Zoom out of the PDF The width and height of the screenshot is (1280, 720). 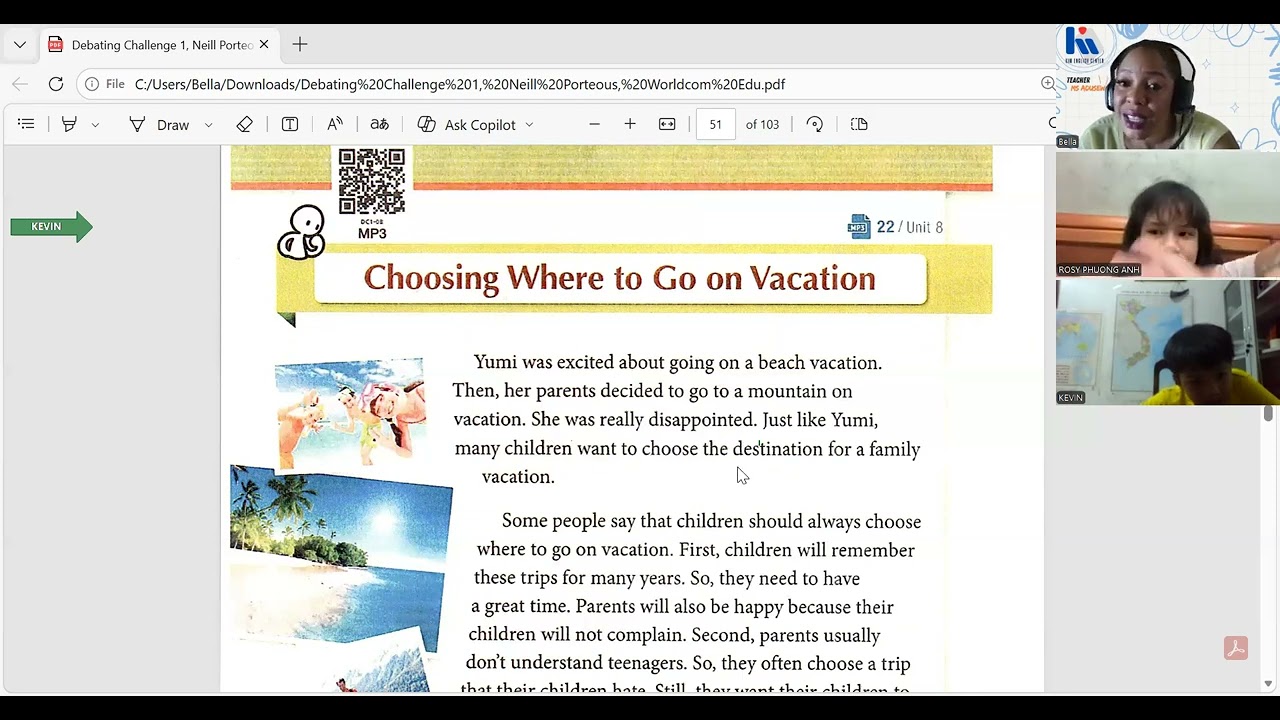point(594,124)
